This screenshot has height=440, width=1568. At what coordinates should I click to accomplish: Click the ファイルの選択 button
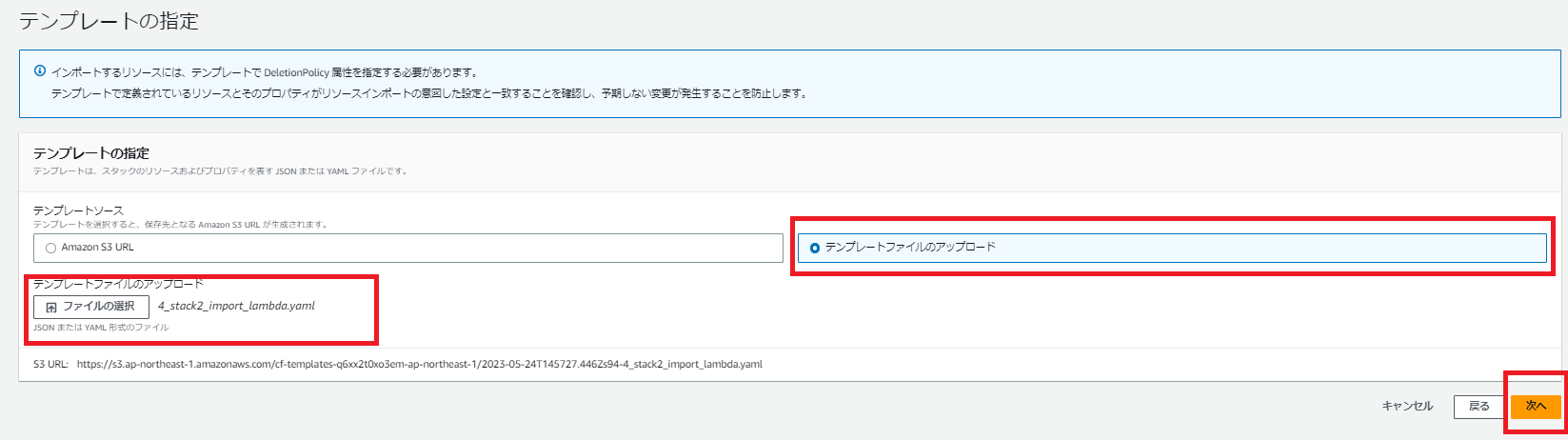91,307
